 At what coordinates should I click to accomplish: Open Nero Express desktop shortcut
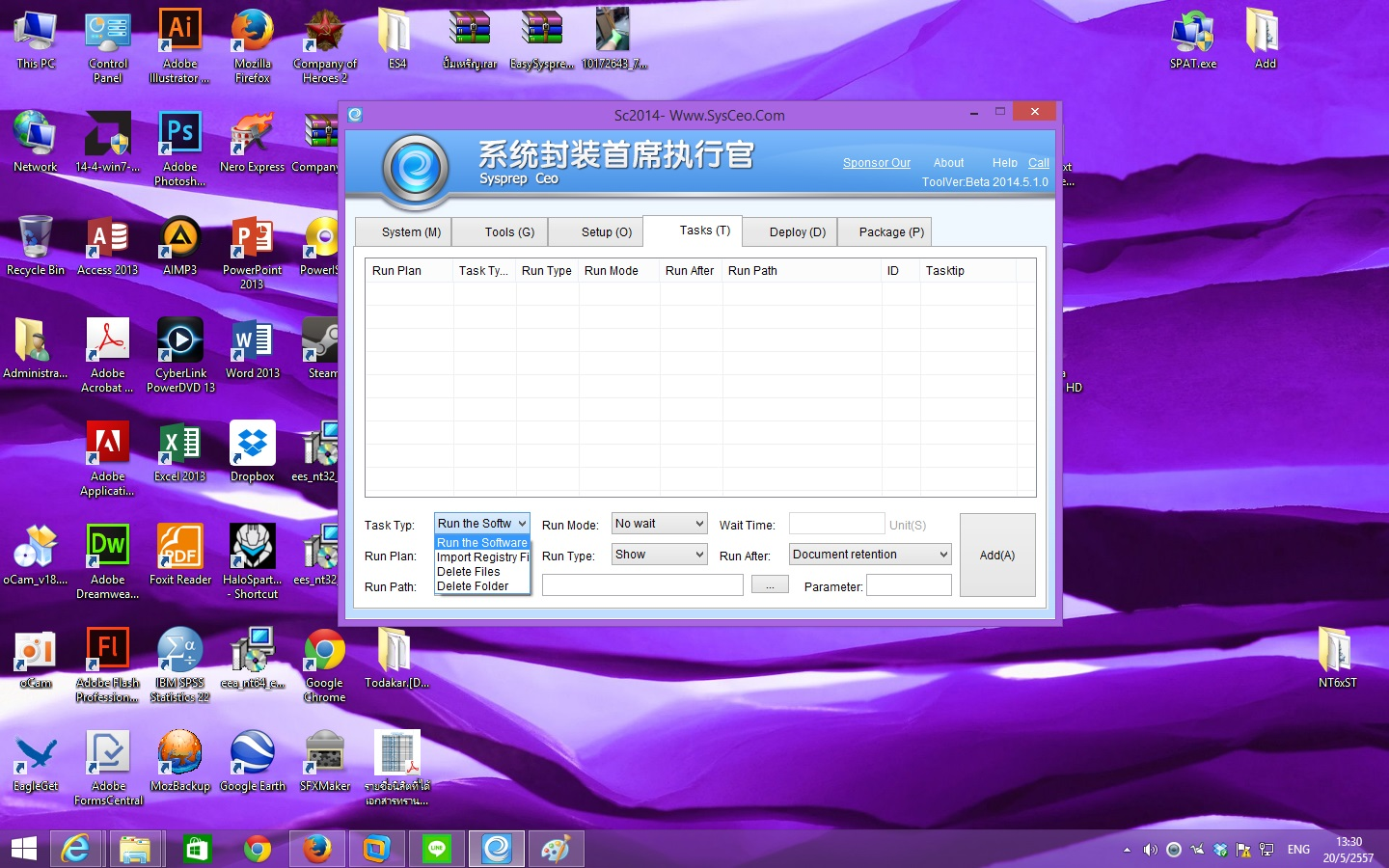point(252,143)
